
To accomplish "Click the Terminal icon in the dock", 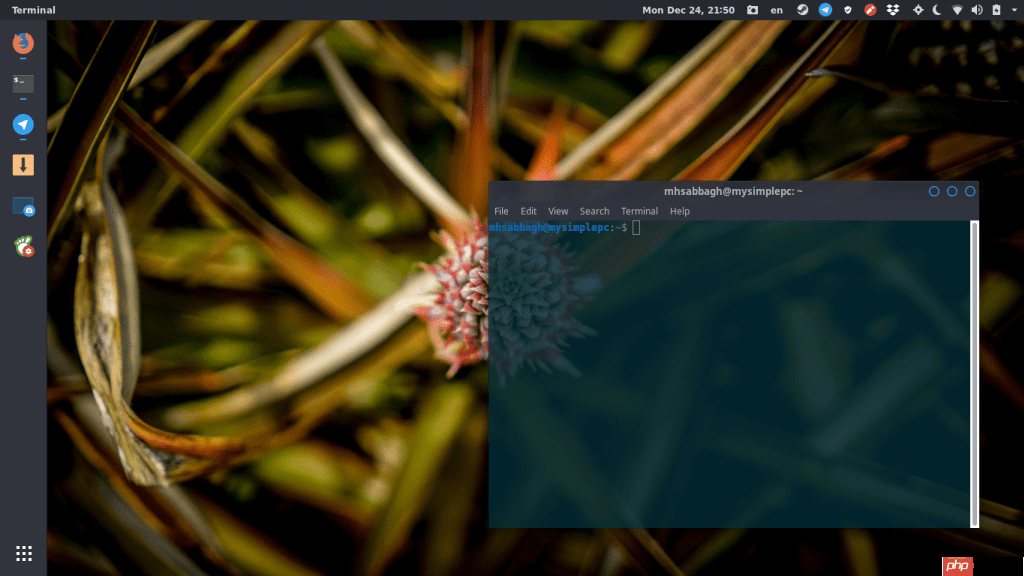I will point(23,84).
